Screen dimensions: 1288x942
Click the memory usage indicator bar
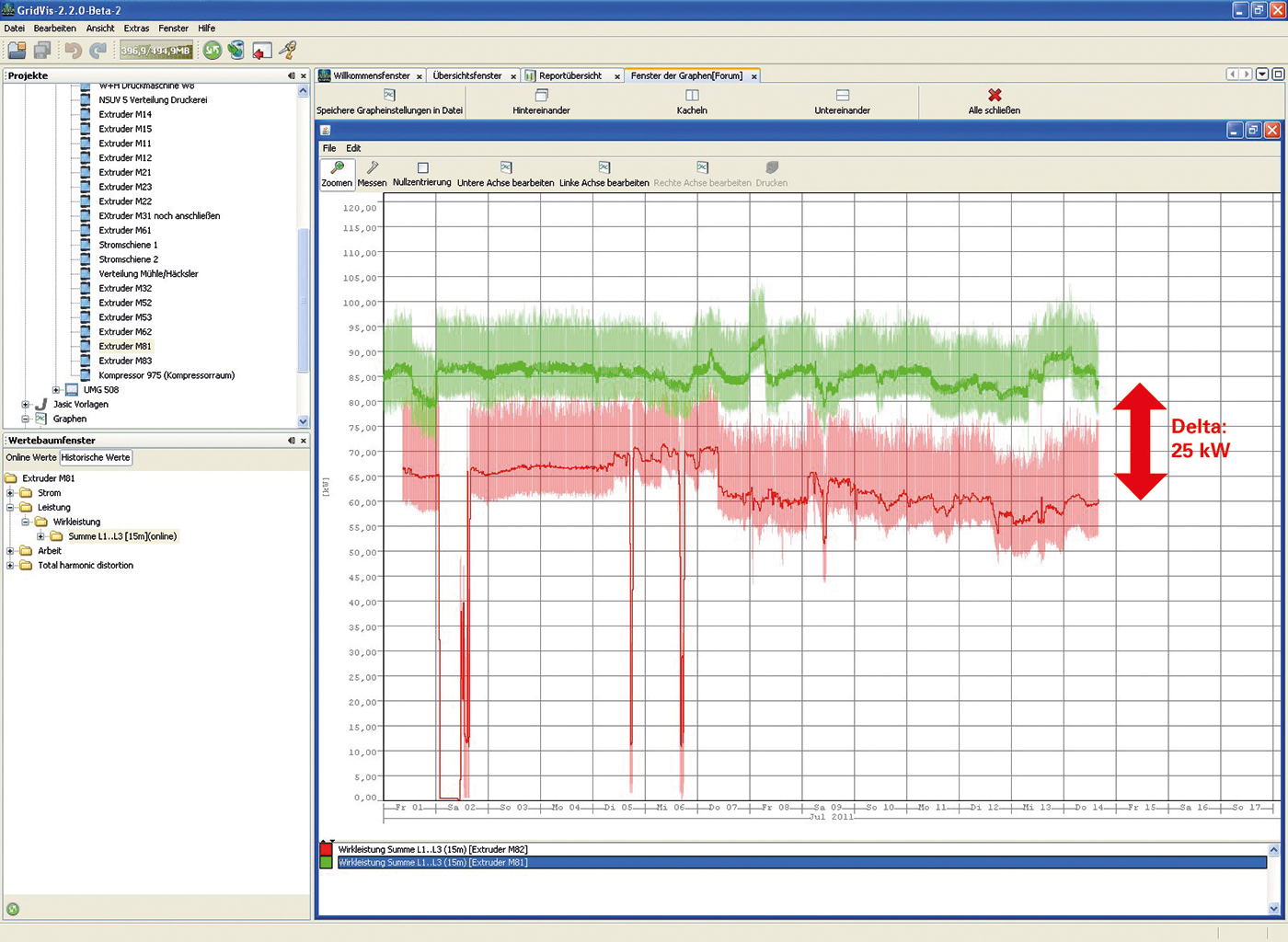pyautogui.click(x=155, y=51)
